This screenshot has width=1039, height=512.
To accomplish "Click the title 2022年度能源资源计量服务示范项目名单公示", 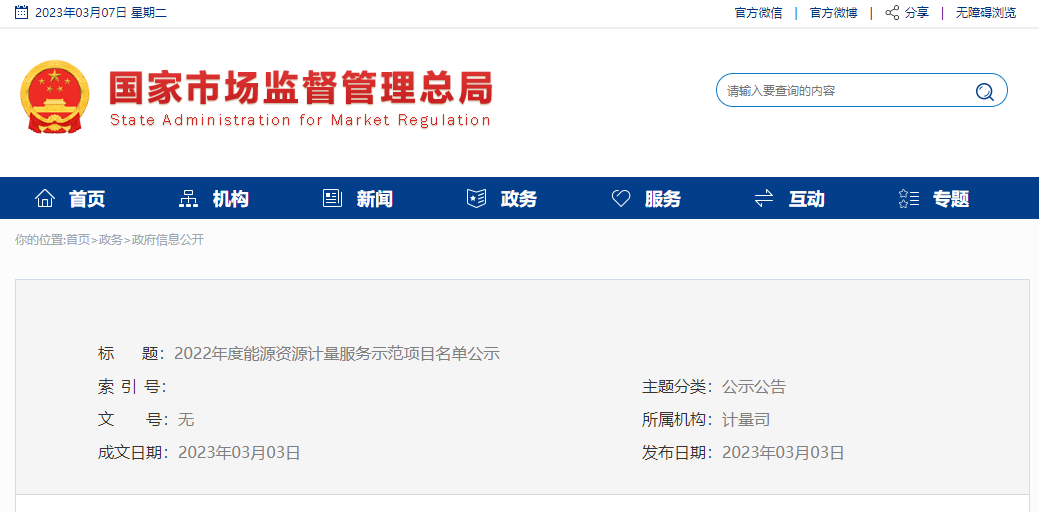I will coord(337,354).
